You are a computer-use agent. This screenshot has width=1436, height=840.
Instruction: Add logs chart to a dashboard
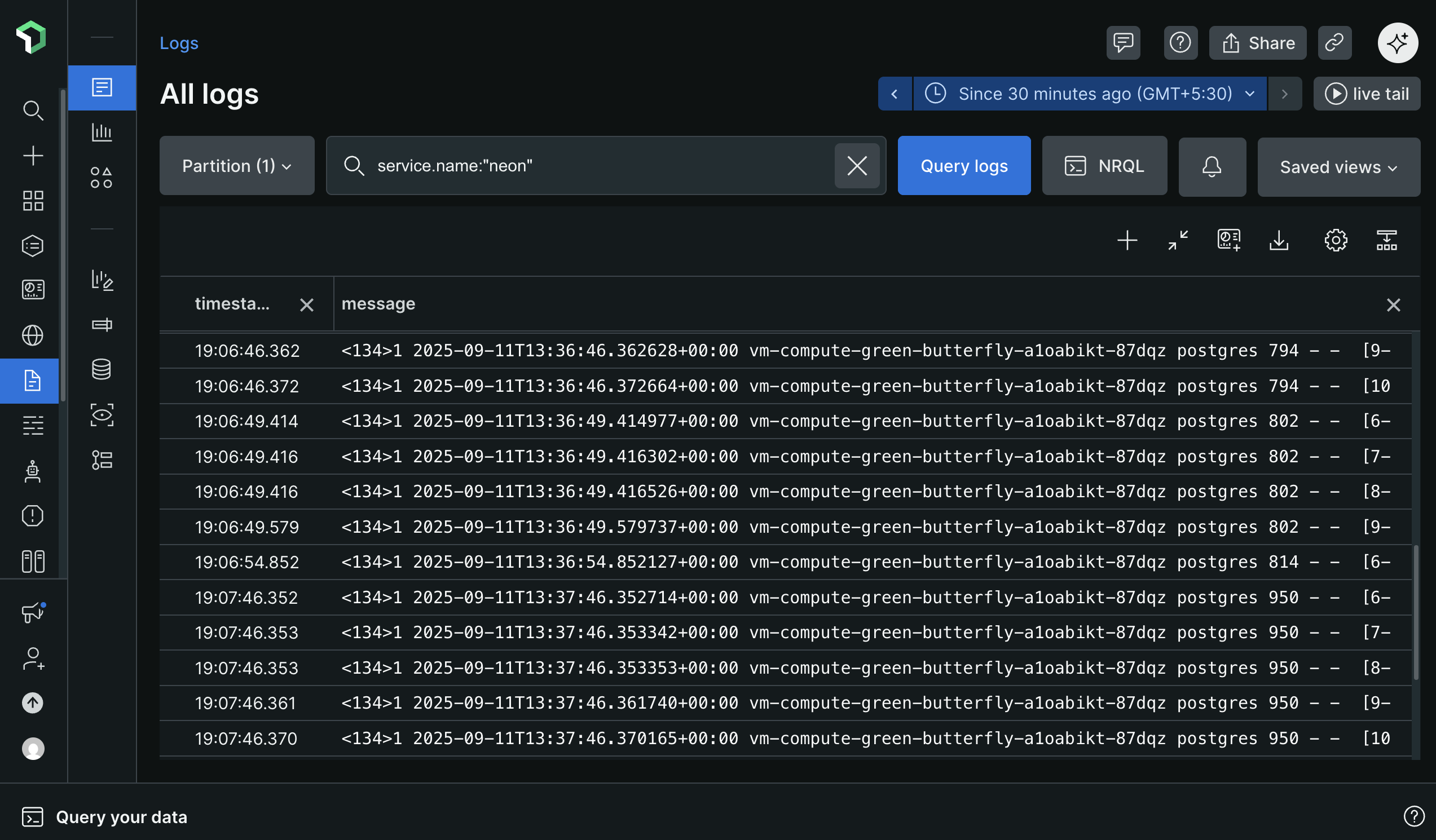pos(1228,240)
